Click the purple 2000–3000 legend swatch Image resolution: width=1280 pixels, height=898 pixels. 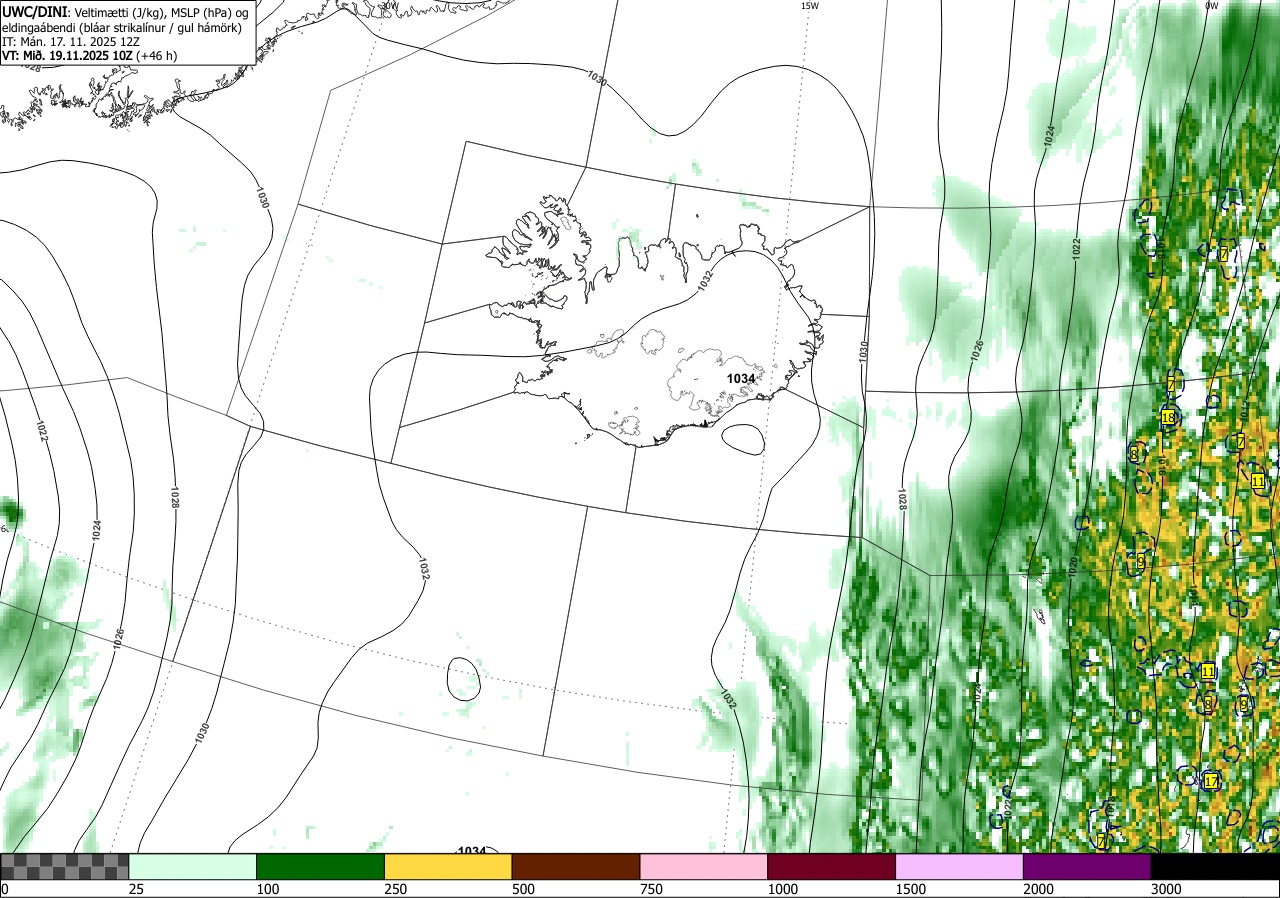click(x=1087, y=866)
